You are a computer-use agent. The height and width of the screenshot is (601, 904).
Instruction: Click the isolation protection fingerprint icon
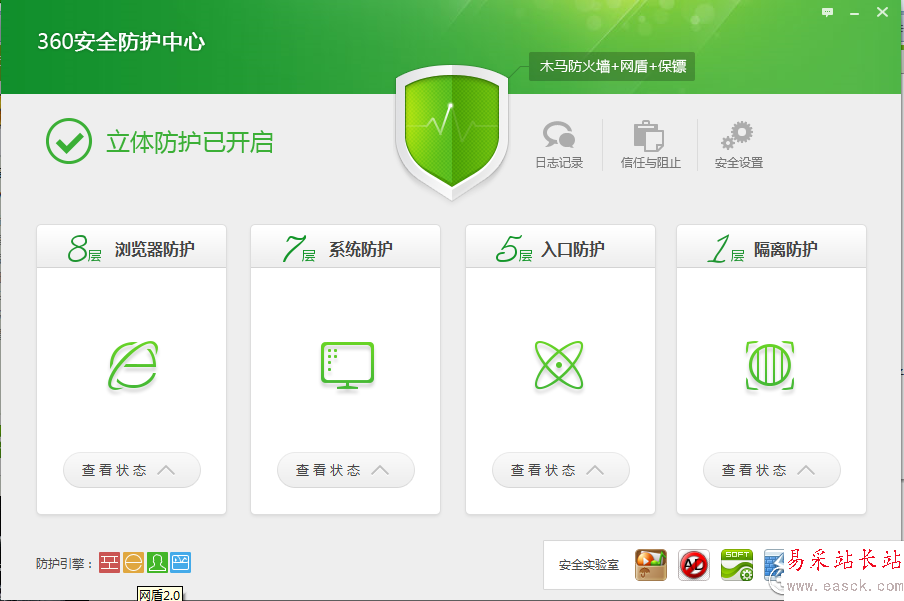771,366
